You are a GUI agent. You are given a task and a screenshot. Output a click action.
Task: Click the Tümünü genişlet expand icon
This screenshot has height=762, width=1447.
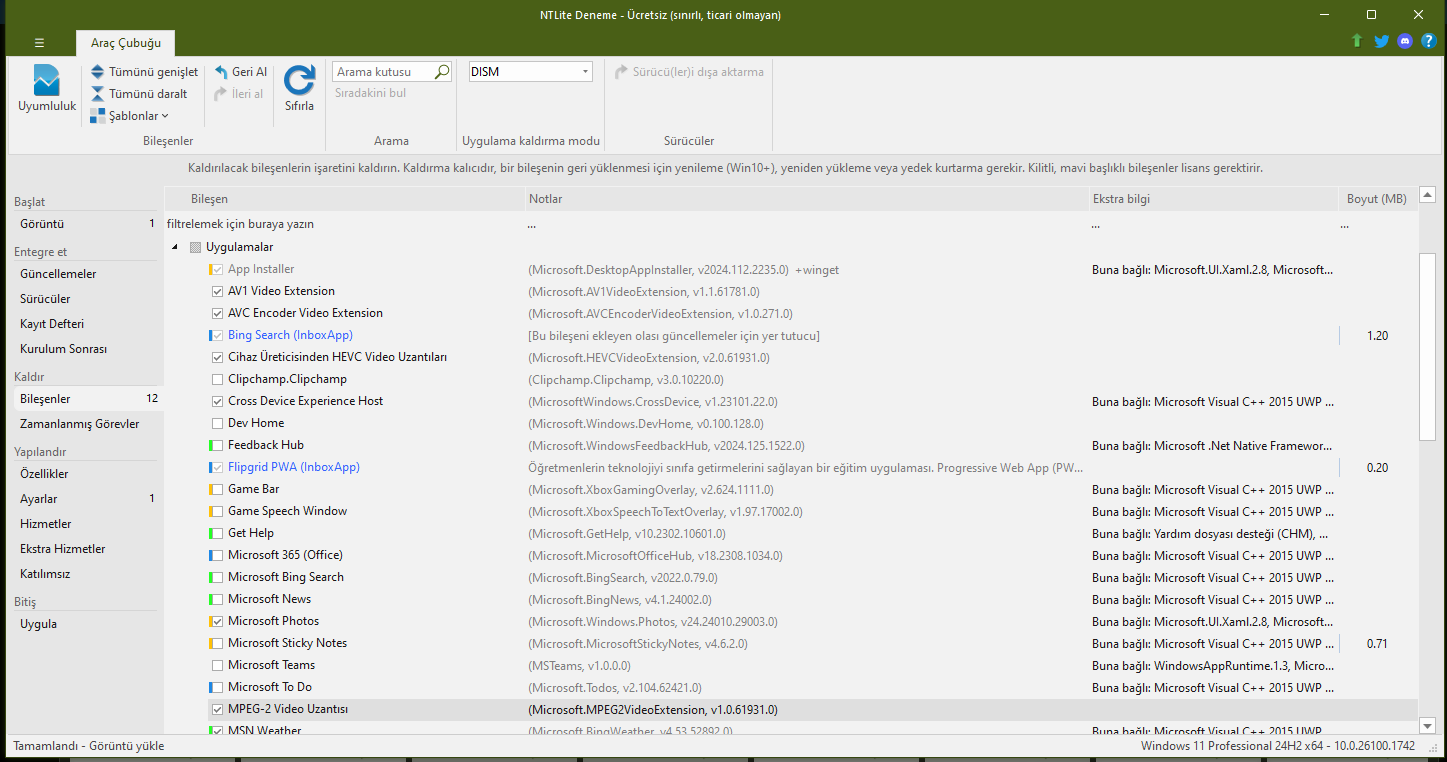[x=98, y=72]
